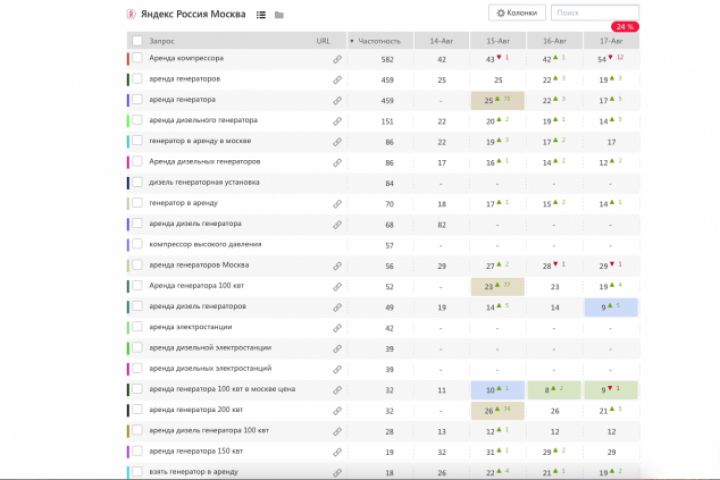
Task: Open URL link icon for Аренда компрессора
Action: (337, 60)
